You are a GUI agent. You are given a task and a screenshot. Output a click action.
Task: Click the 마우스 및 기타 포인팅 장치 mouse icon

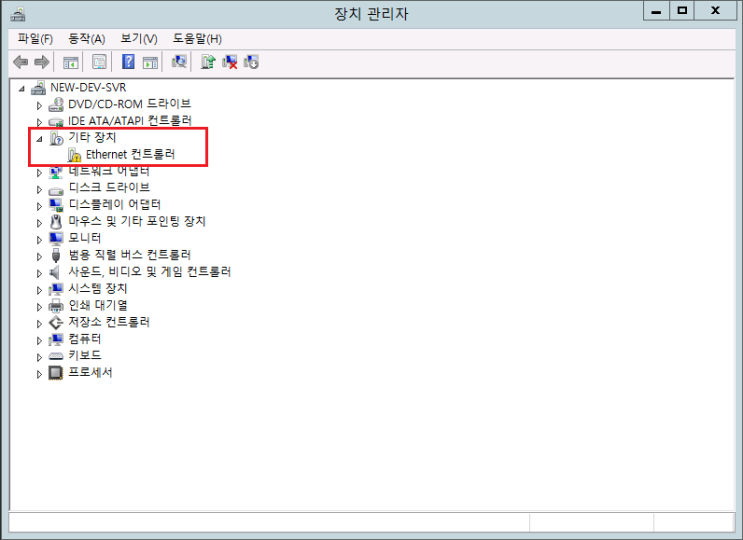(56, 222)
